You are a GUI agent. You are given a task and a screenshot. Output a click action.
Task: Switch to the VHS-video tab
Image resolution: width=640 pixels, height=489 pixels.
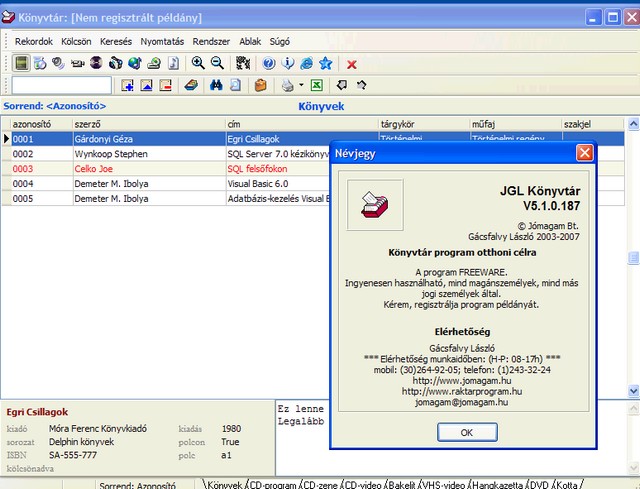point(443,485)
